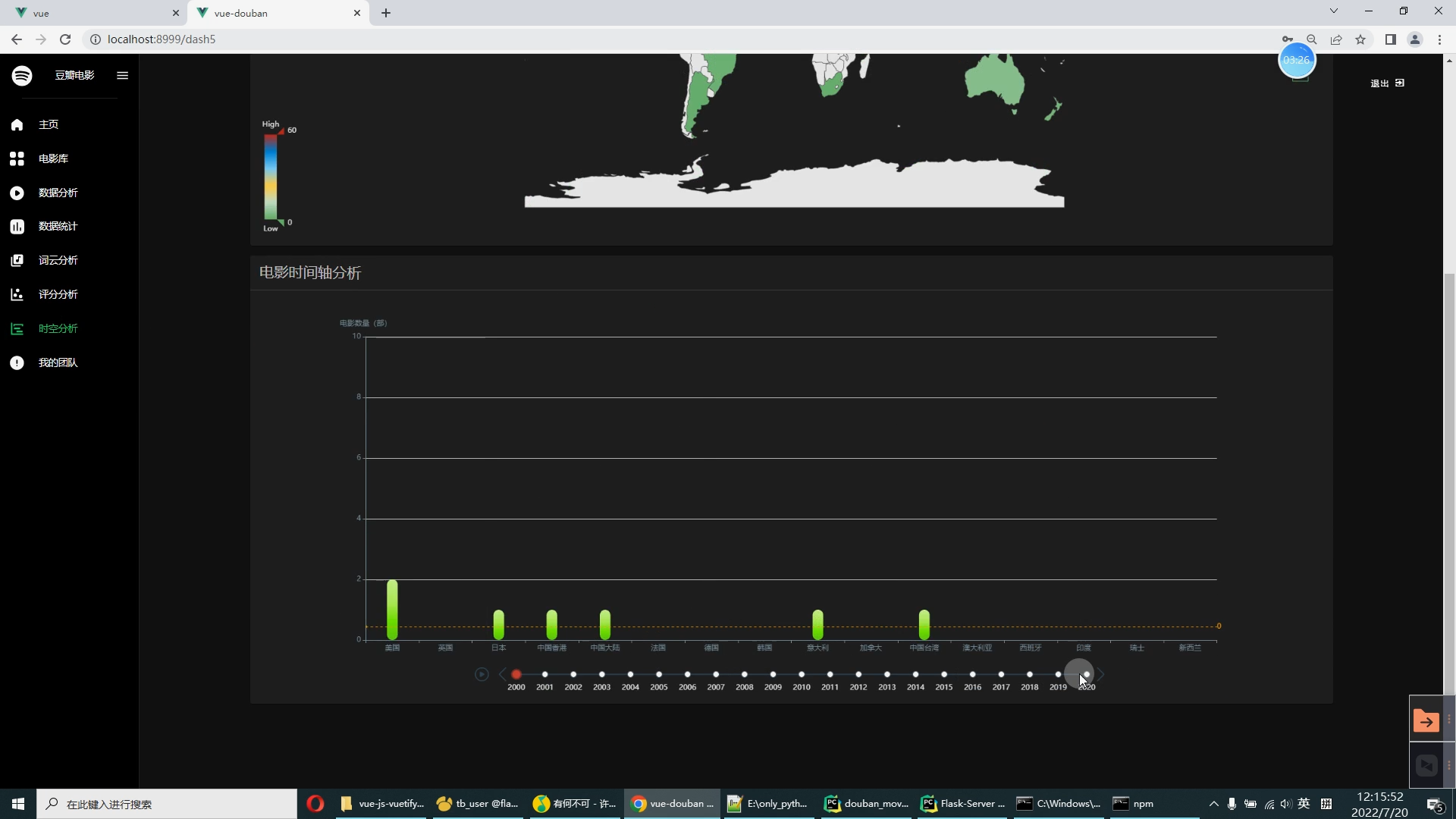
Task: Open Flask-Server PyCharm in taskbar
Action: (x=963, y=804)
